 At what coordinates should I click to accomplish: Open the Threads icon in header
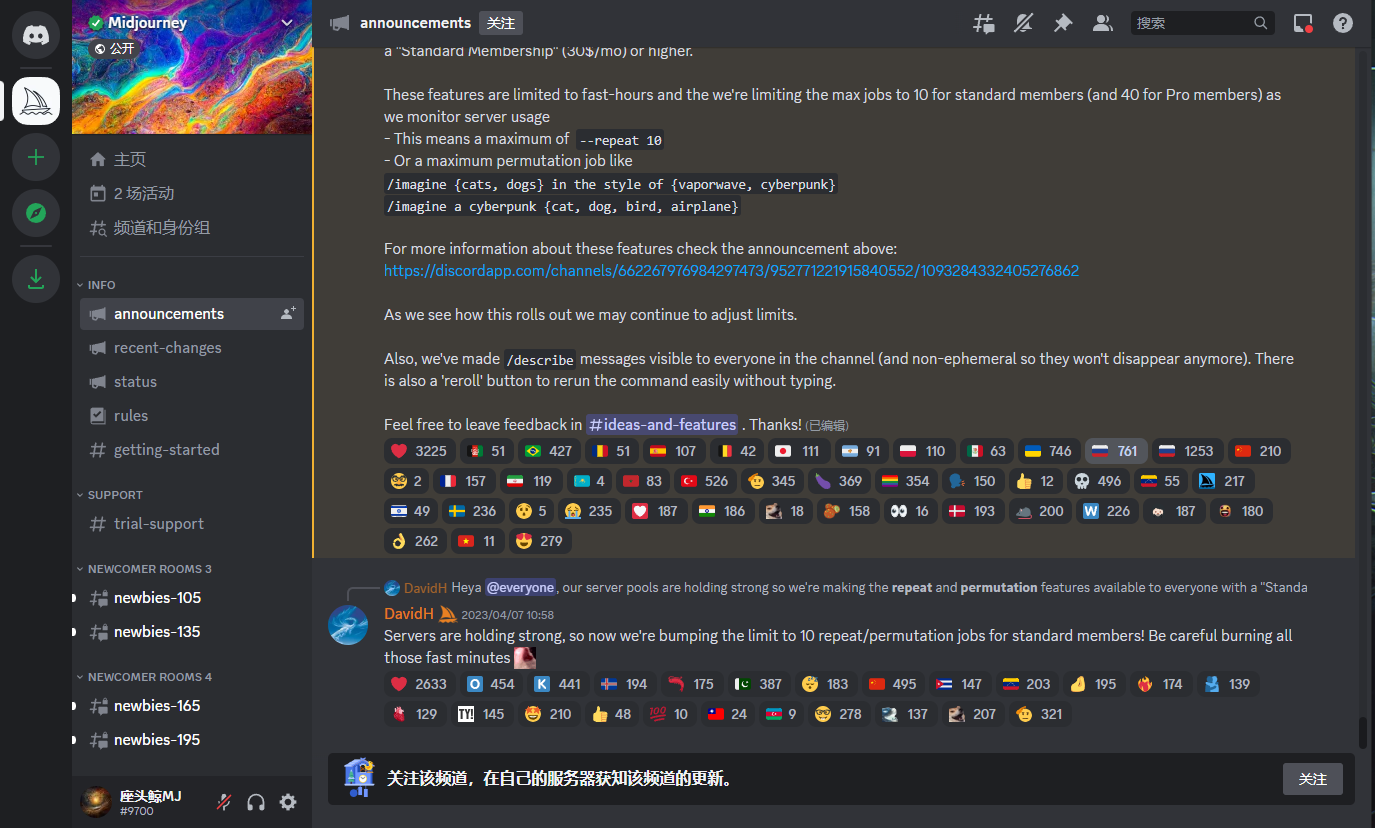pyautogui.click(x=984, y=23)
